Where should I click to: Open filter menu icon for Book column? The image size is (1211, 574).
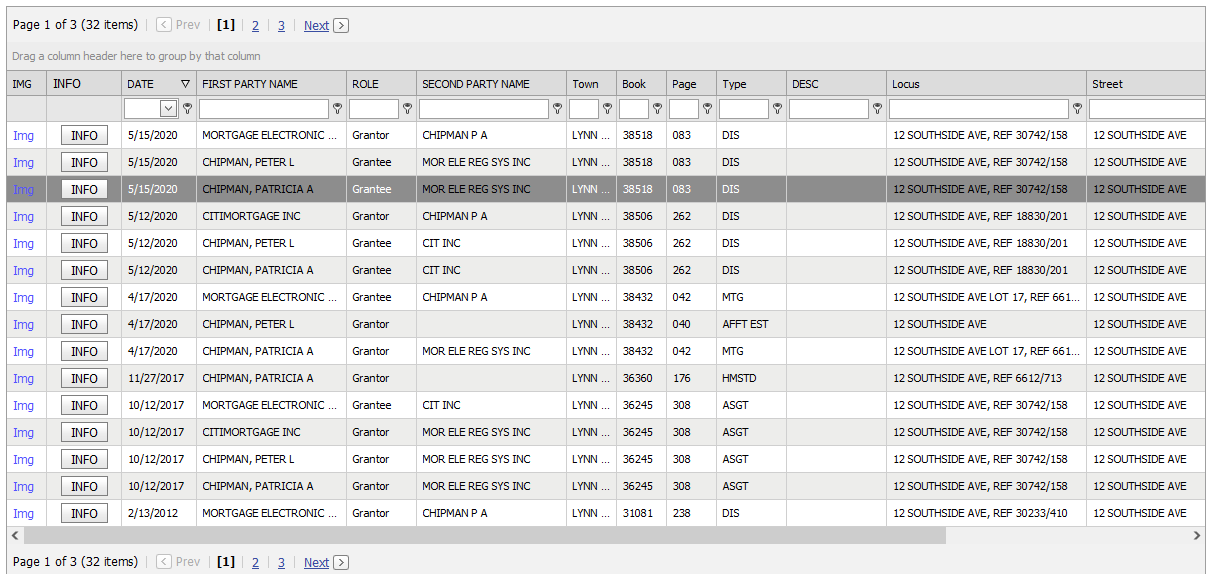pyautogui.click(x=657, y=109)
